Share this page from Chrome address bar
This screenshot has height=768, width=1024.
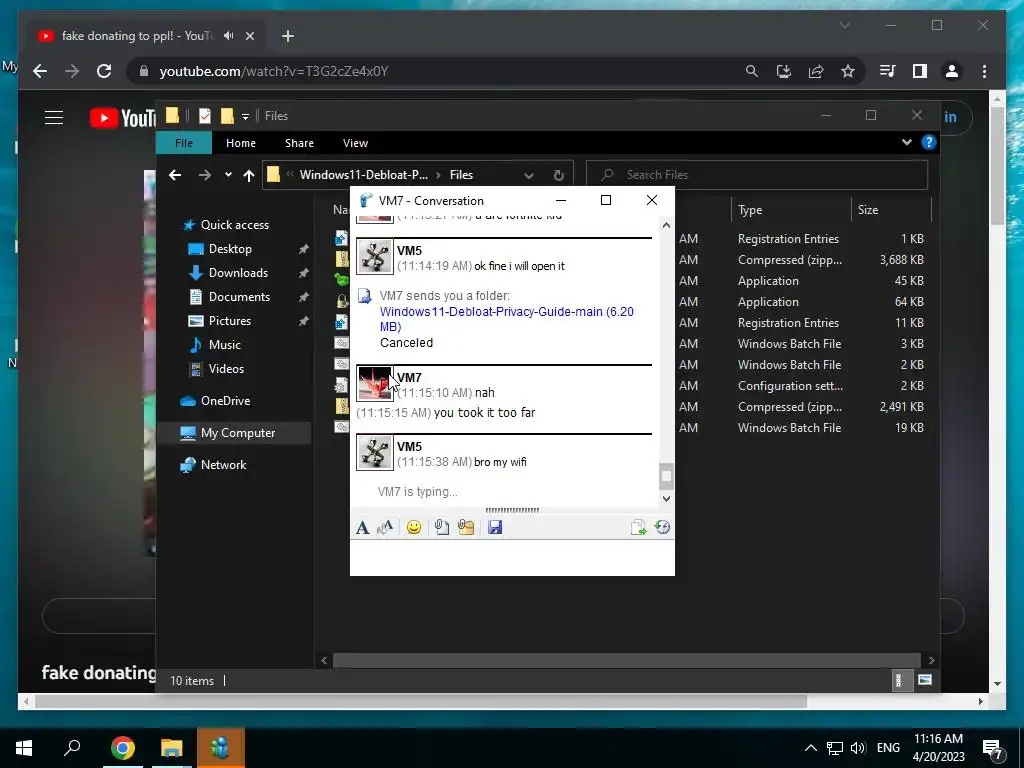(x=816, y=71)
